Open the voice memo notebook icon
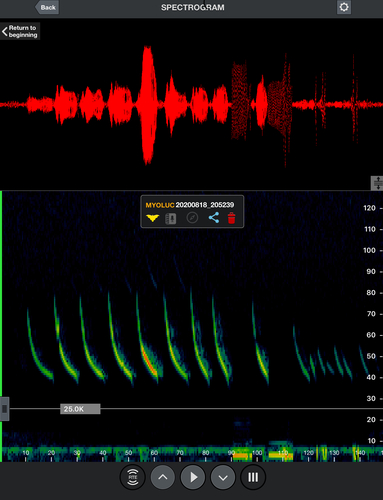This screenshot has width=383, height=500. pos(171,218)
